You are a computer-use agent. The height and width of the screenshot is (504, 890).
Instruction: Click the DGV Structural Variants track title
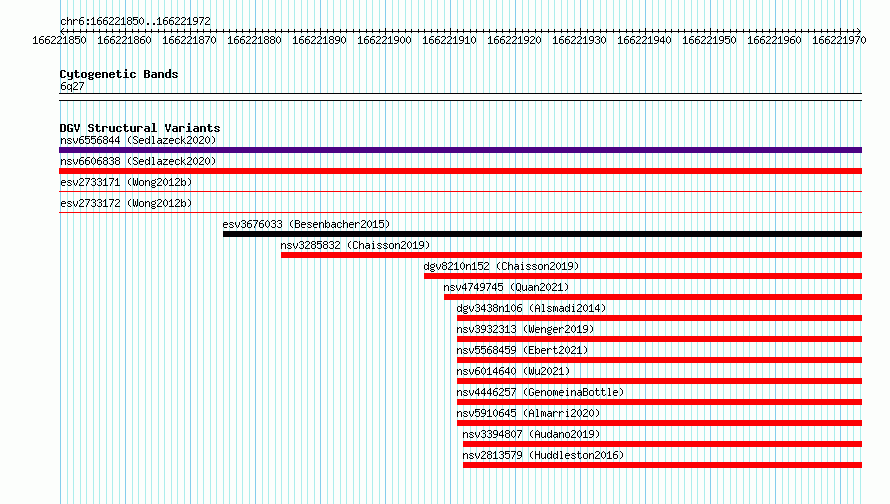coord(140,128)
